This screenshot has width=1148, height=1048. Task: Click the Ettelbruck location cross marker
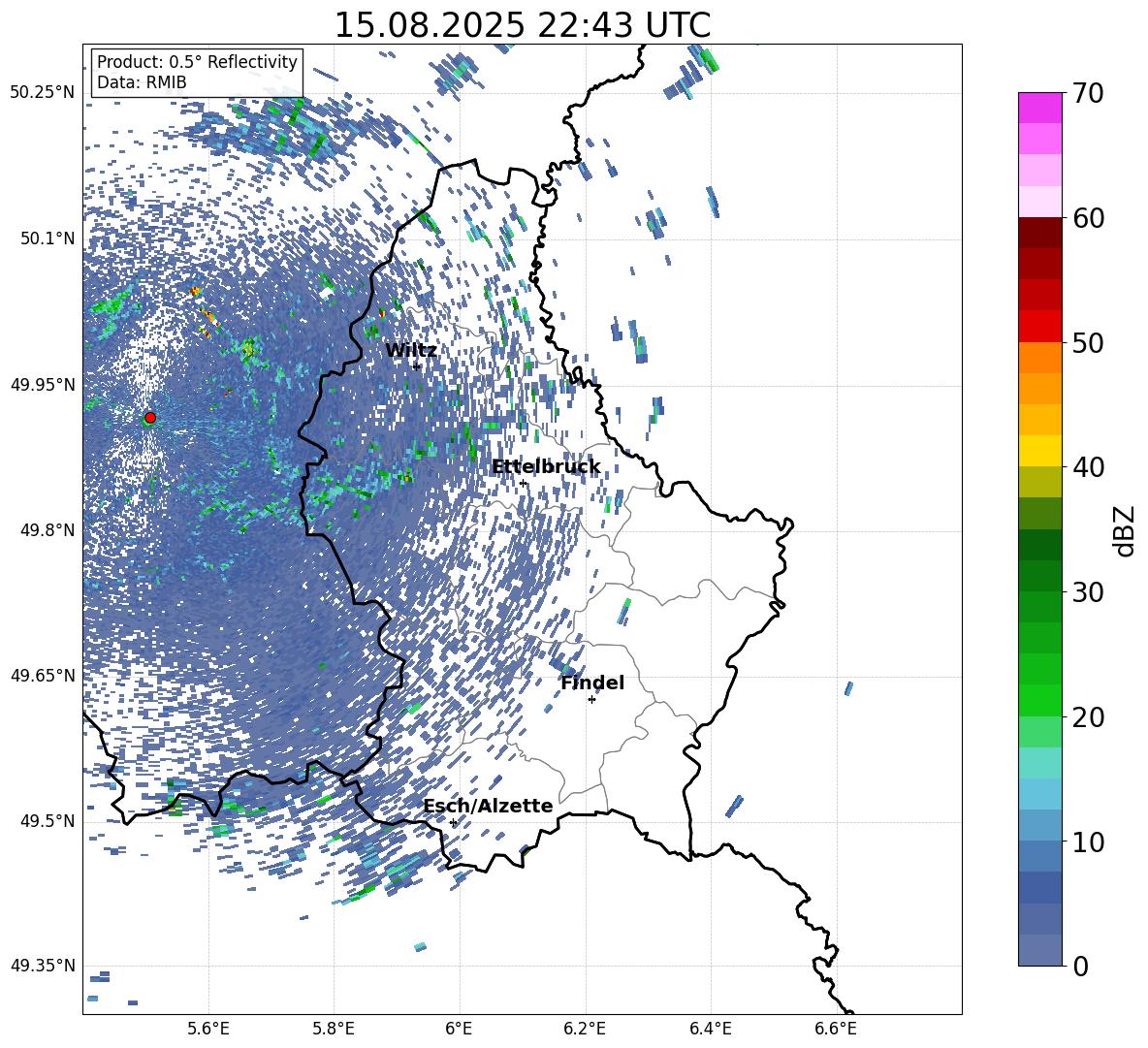pyautogui.click(x=523, y=483)
